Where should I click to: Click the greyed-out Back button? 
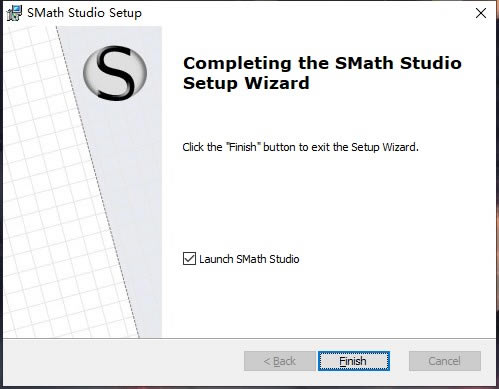click(x=280, y=361)
